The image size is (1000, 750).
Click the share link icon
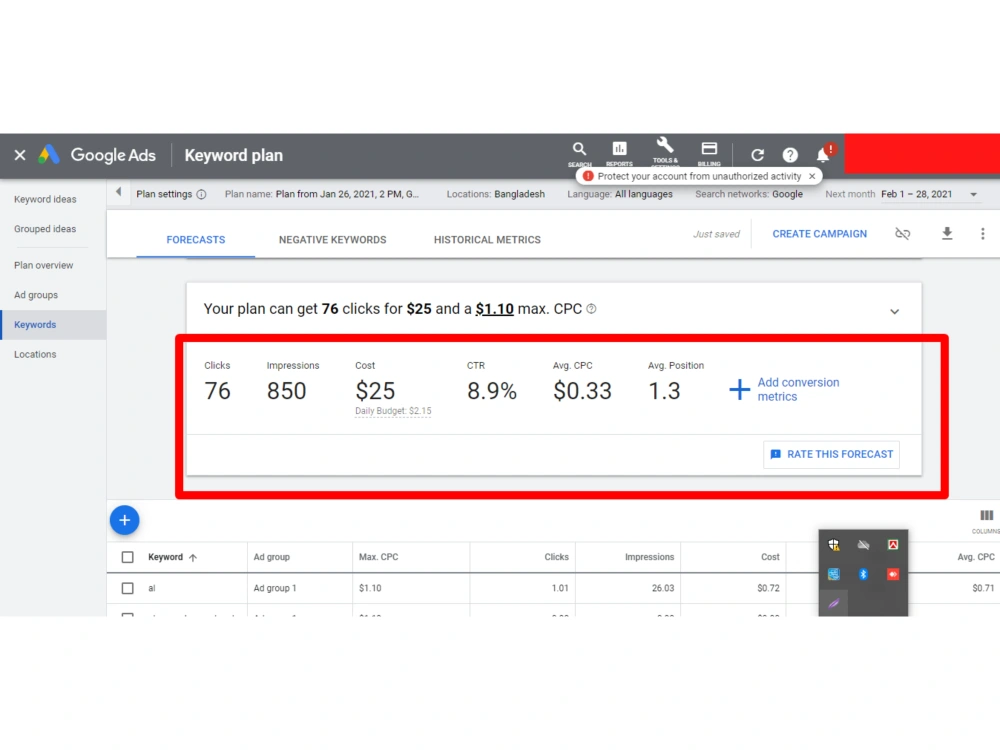(x=902, y=234)
